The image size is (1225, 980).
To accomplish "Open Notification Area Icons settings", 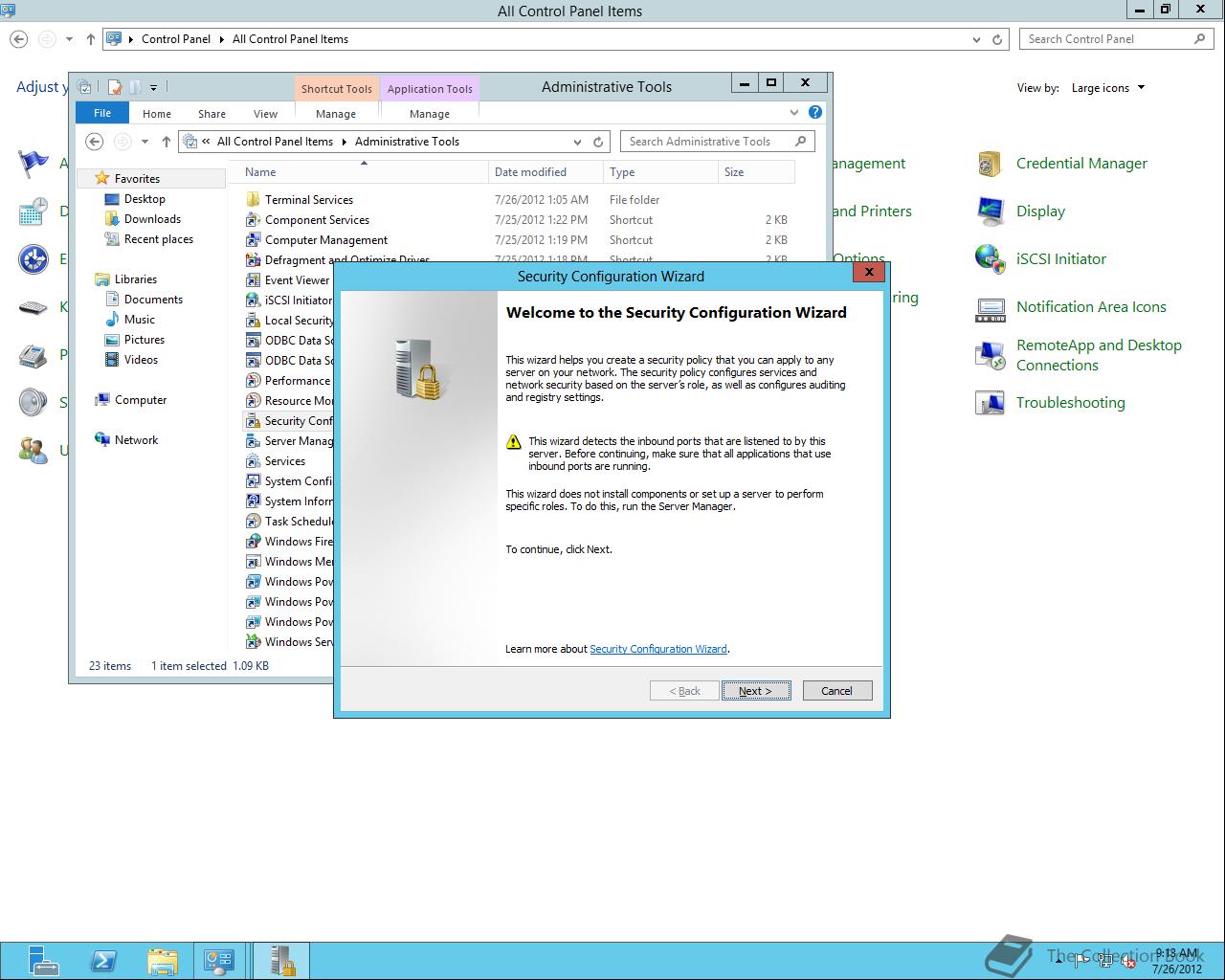I will point(1091,306).
